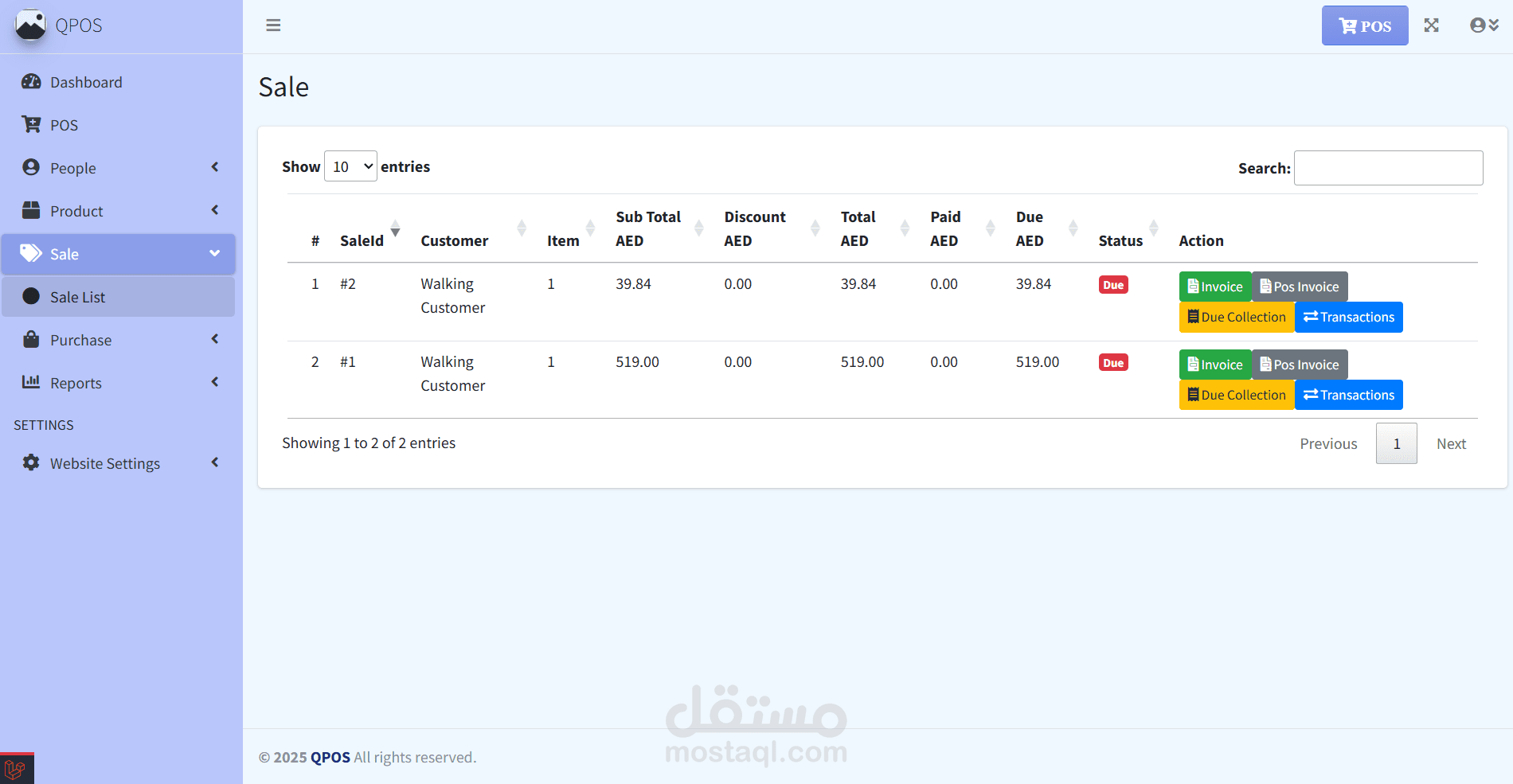The height and width of the screenshot is (784, 1513).
Task: Open the user account dropdown icon
Action: (1484, 25)
